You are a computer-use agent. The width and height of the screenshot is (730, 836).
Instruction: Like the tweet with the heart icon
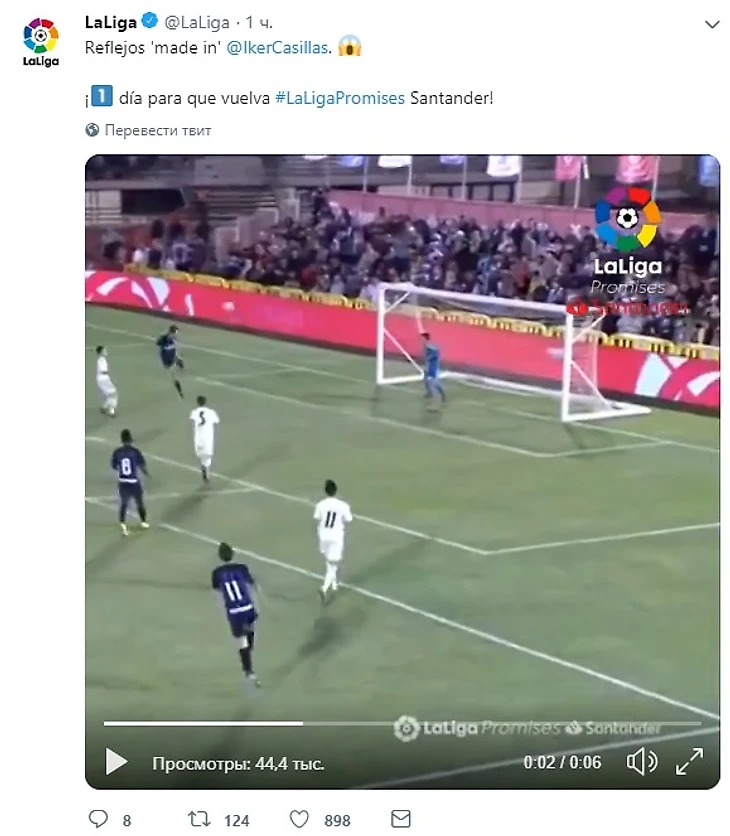point(299,819)
